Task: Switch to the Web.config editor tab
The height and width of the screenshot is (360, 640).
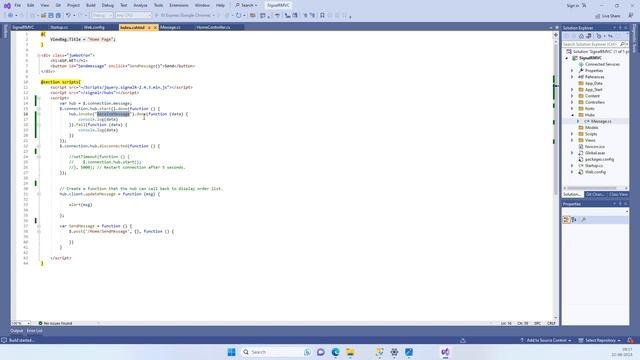Action: pos(94,27)
